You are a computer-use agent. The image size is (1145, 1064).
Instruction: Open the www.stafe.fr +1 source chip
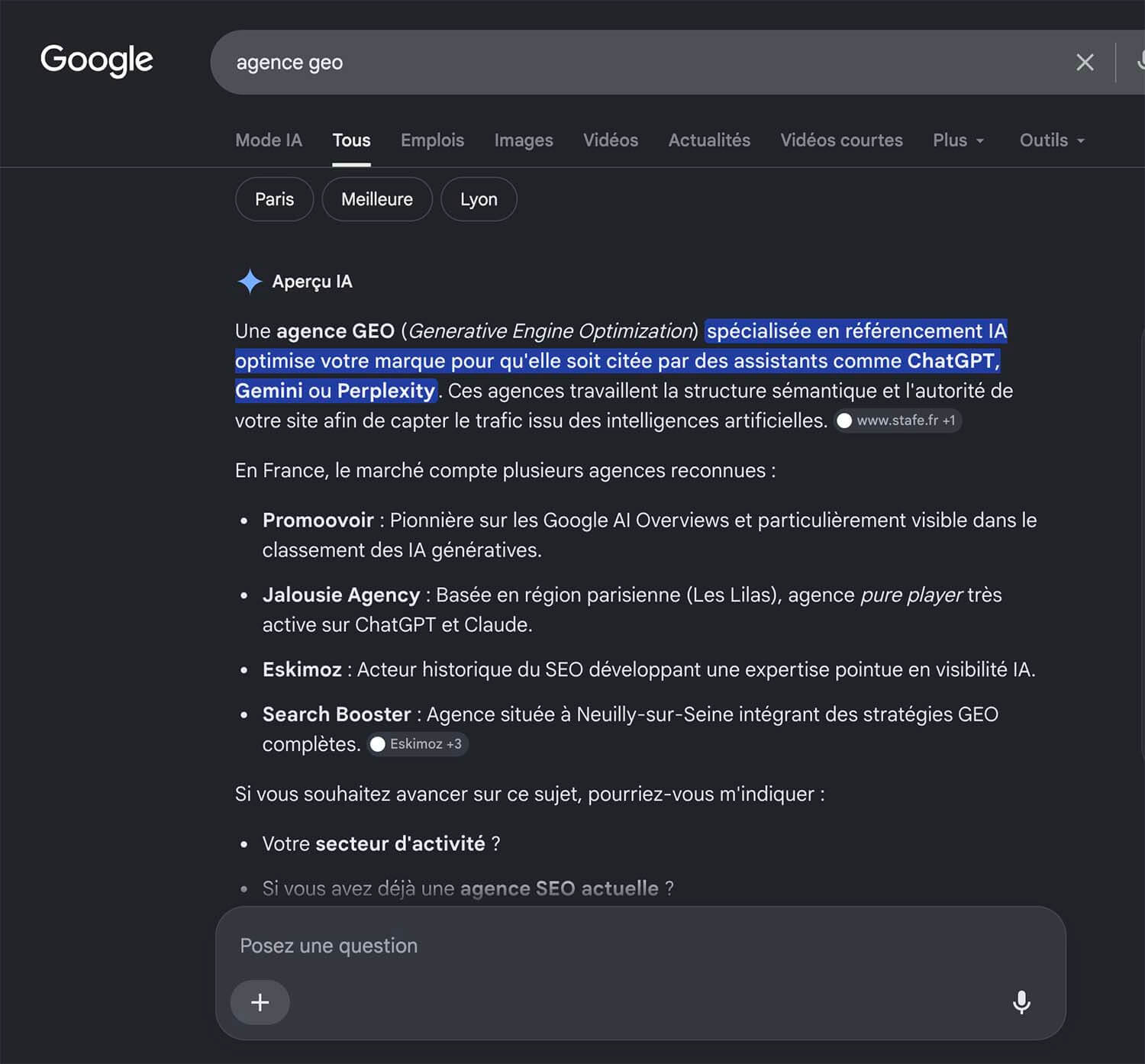click(897, 421)
